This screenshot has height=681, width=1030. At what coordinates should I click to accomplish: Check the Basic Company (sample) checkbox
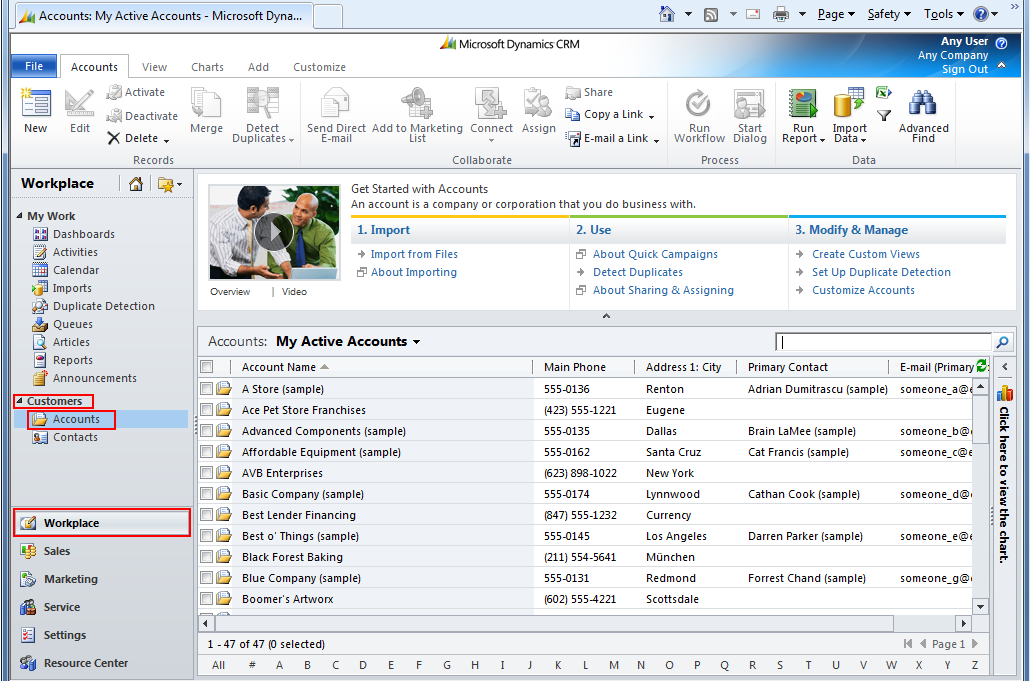[x=207, y=494]
